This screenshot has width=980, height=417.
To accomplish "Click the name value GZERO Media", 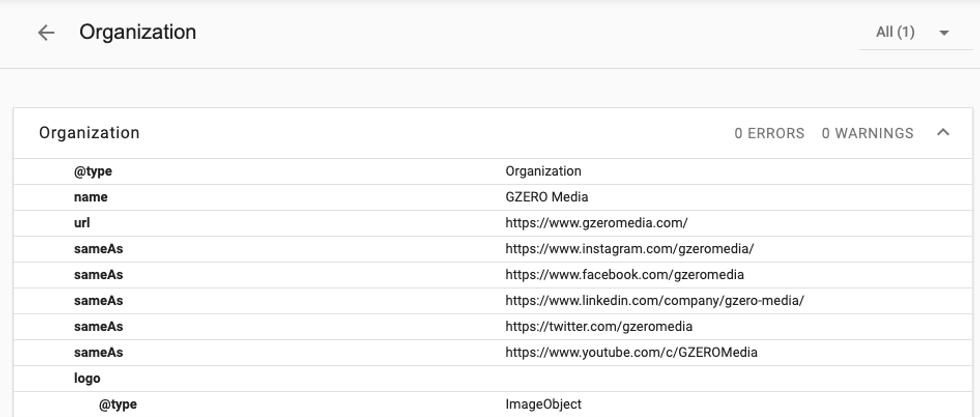I will click(547, 197).
